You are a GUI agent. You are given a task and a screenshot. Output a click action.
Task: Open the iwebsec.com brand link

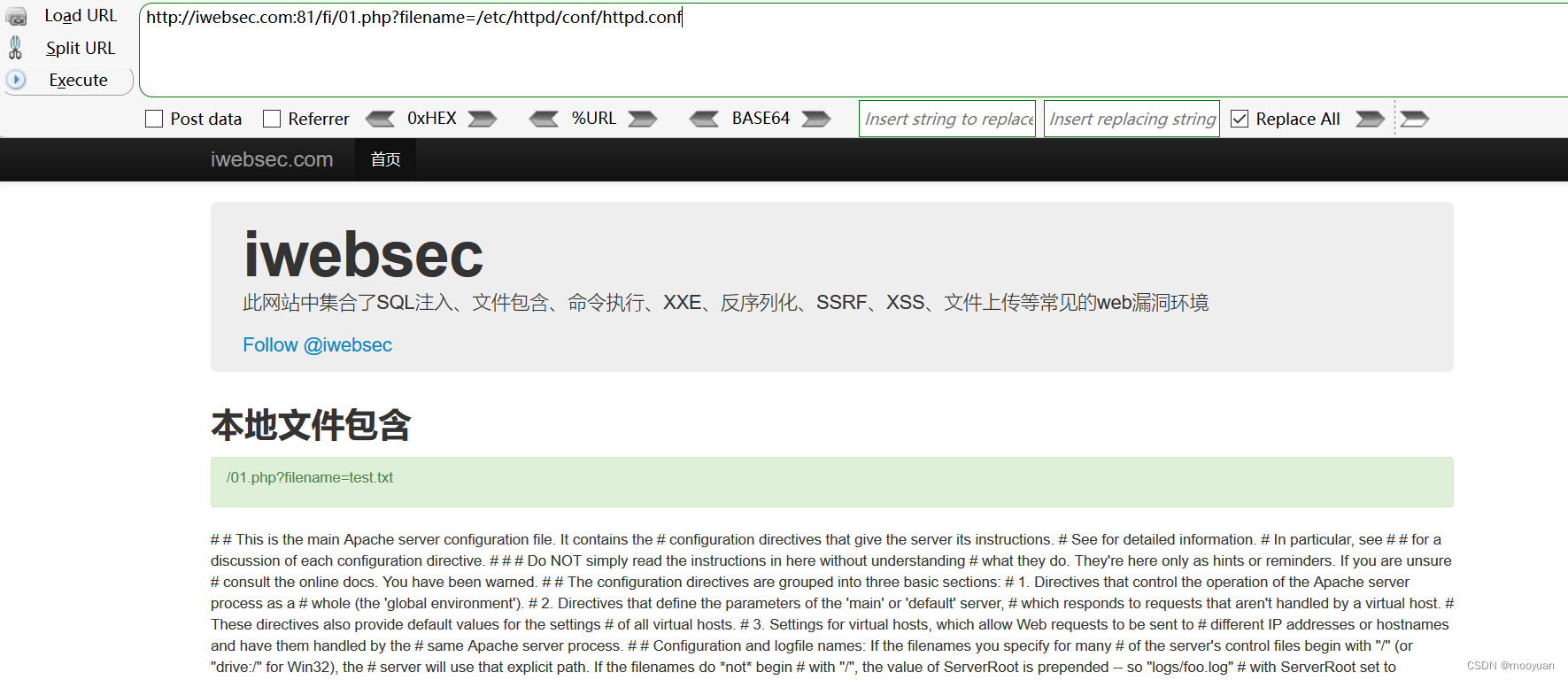272,159
